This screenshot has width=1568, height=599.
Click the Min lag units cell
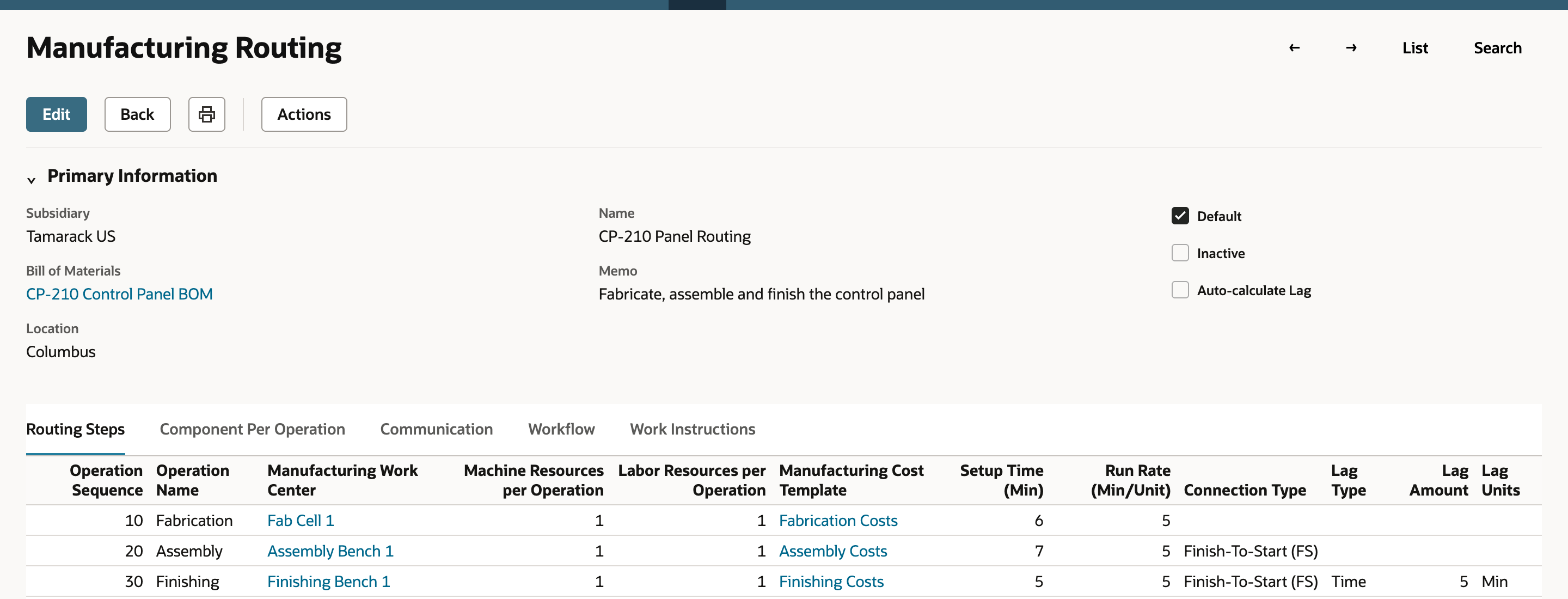1494,582
